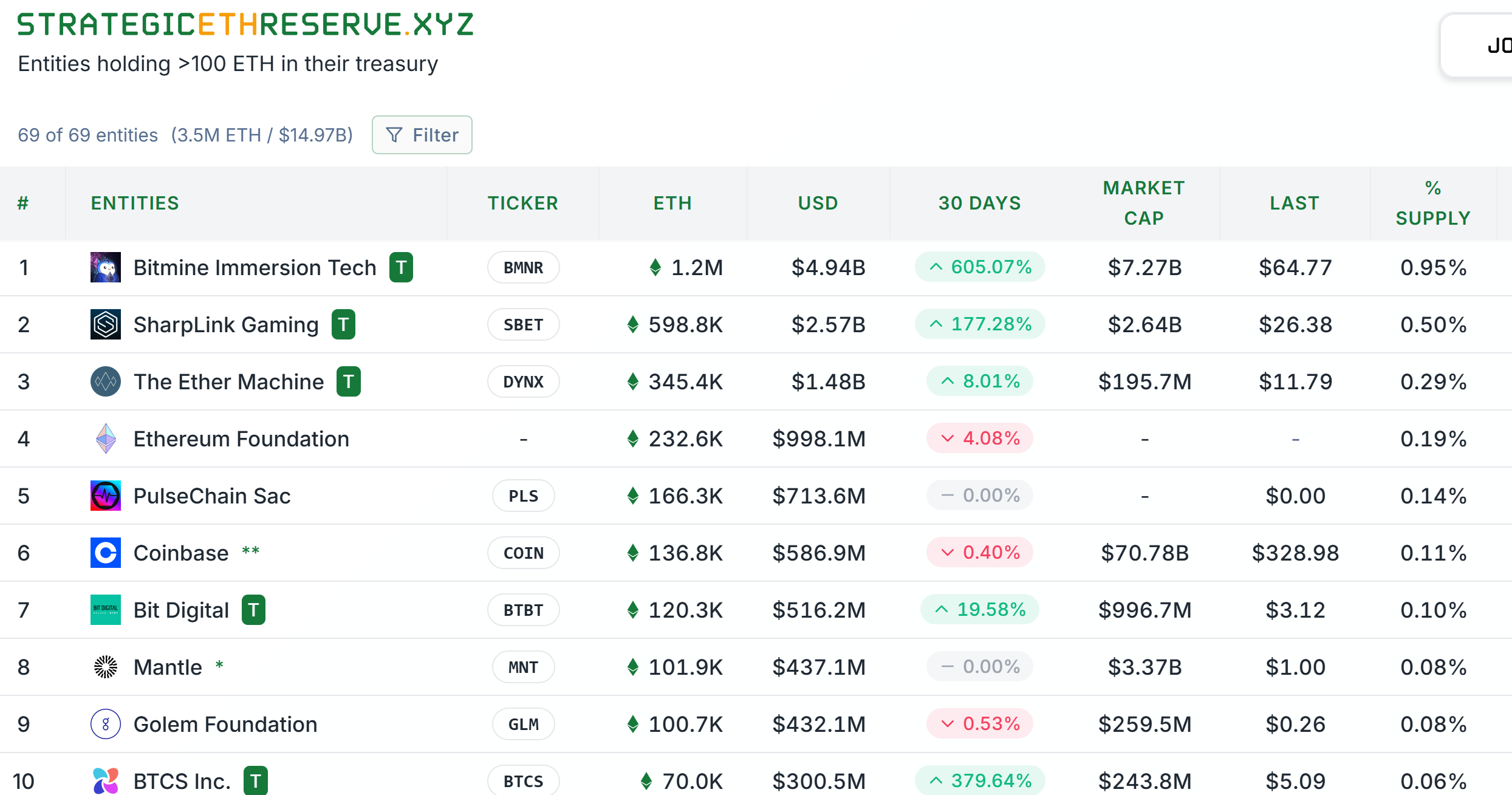Click the 0.40% decrease badge for Coinbase

click(980, 552)
